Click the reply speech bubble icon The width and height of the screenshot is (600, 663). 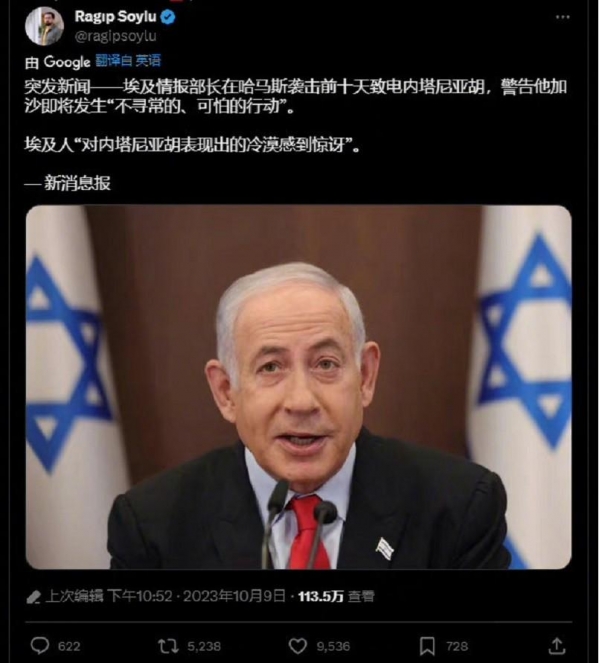pyautogui.click(x=40, y=646)
